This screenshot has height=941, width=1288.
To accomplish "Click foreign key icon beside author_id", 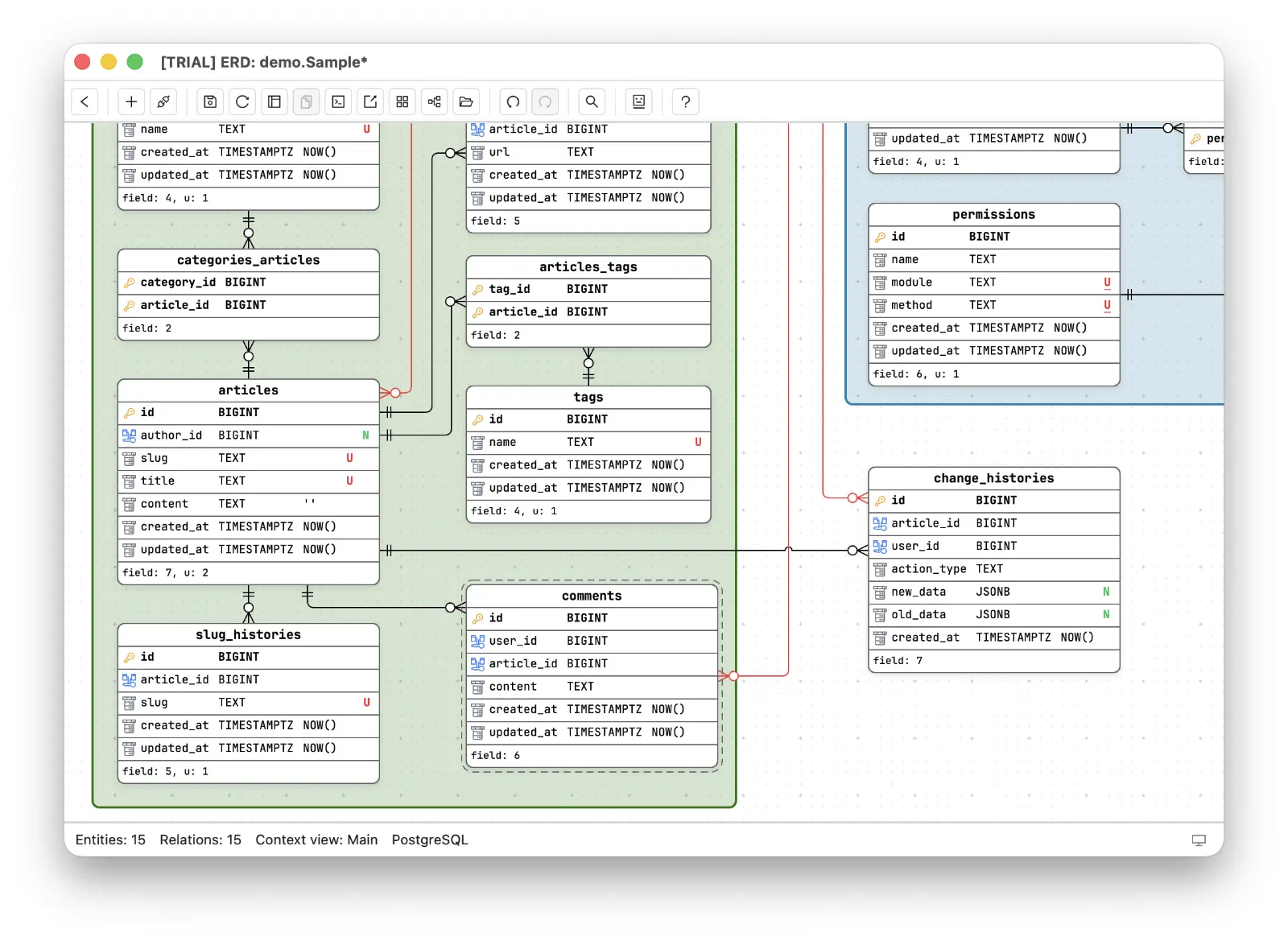I will pyautogui.click(x=129, y=435).
